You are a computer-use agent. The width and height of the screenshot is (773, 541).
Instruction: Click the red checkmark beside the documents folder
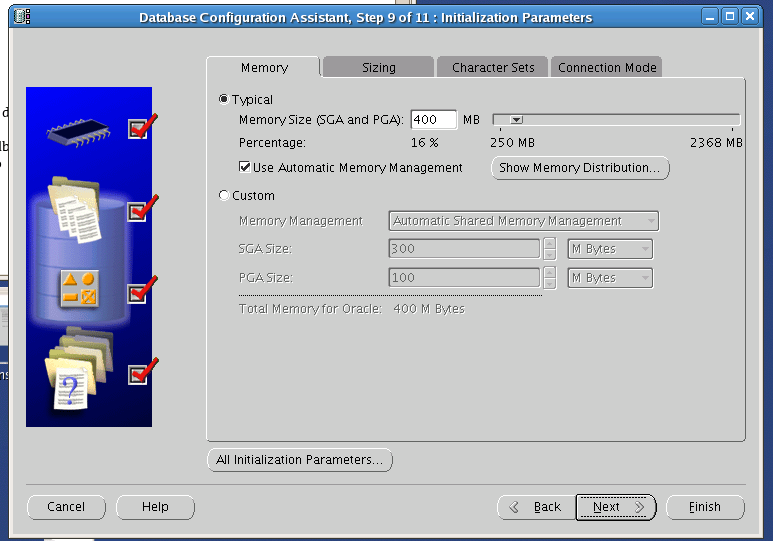[142, 209]
